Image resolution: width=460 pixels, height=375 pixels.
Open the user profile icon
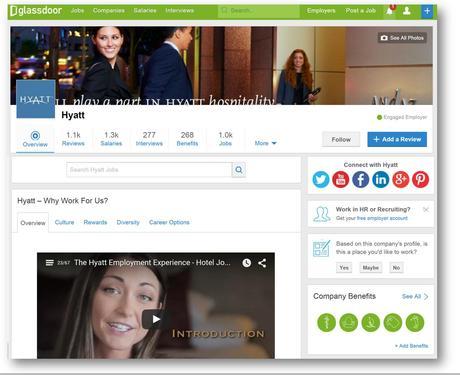407,11
